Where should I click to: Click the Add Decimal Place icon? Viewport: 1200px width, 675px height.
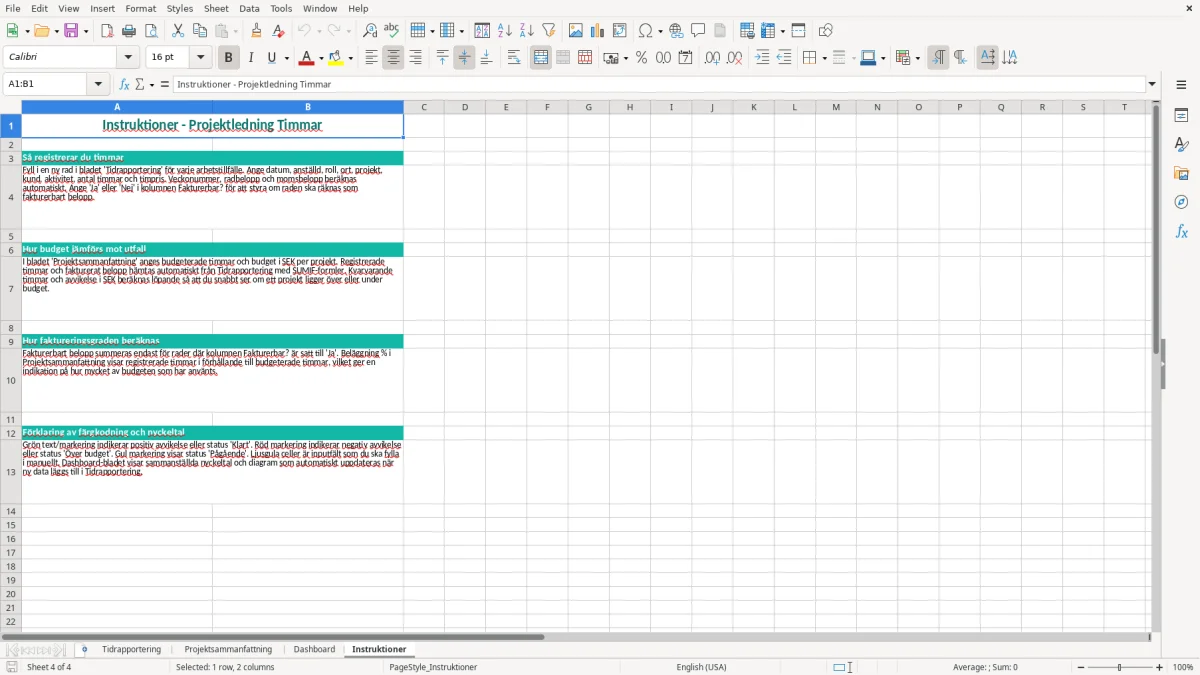(712, 58)
